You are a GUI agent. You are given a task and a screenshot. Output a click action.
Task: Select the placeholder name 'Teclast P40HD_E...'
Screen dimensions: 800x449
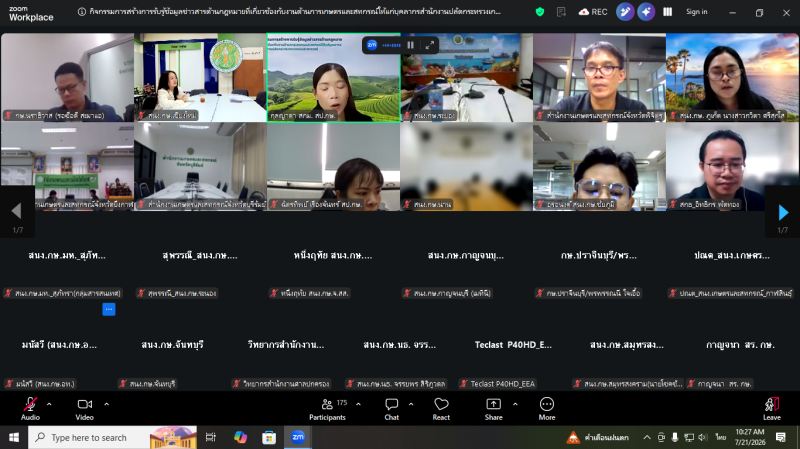click(513, 345)
